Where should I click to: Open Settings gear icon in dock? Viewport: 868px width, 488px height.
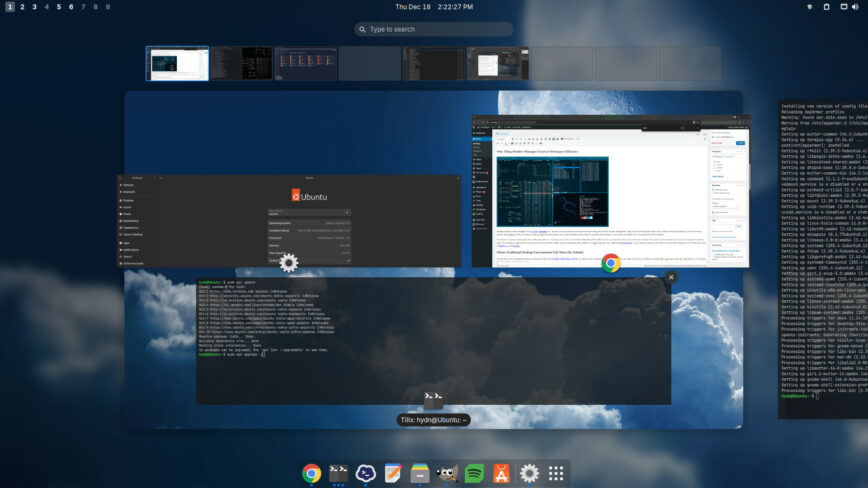pos(529,473)
